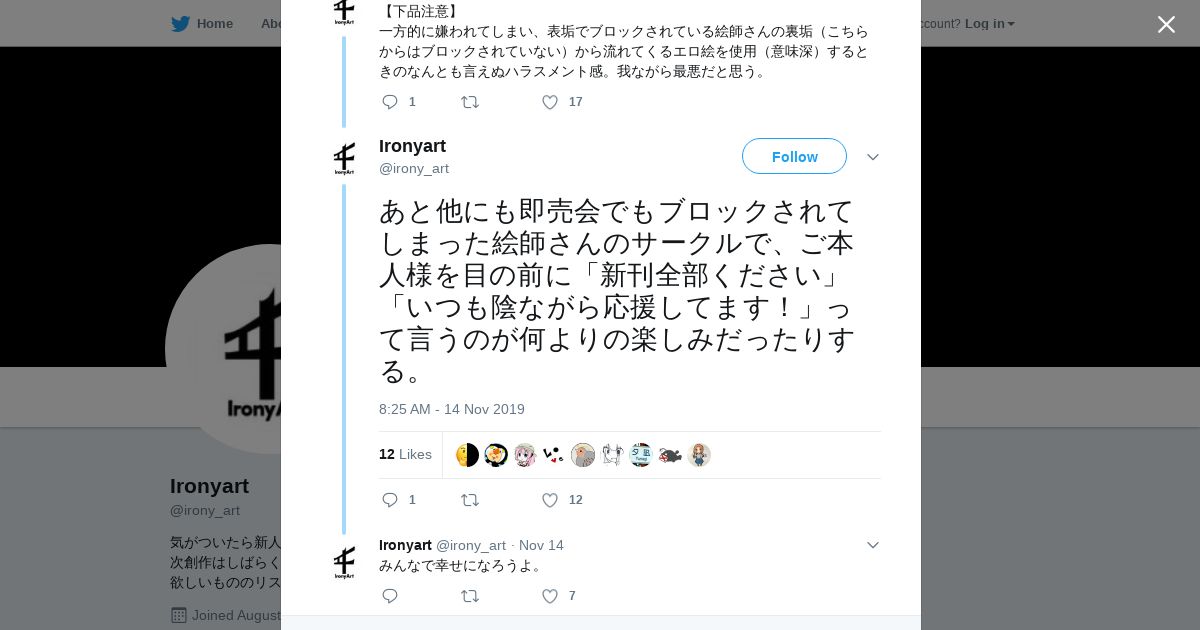Open the 12 Likes list
Screen dimensions: 1200x630
(x=405, y=454)
